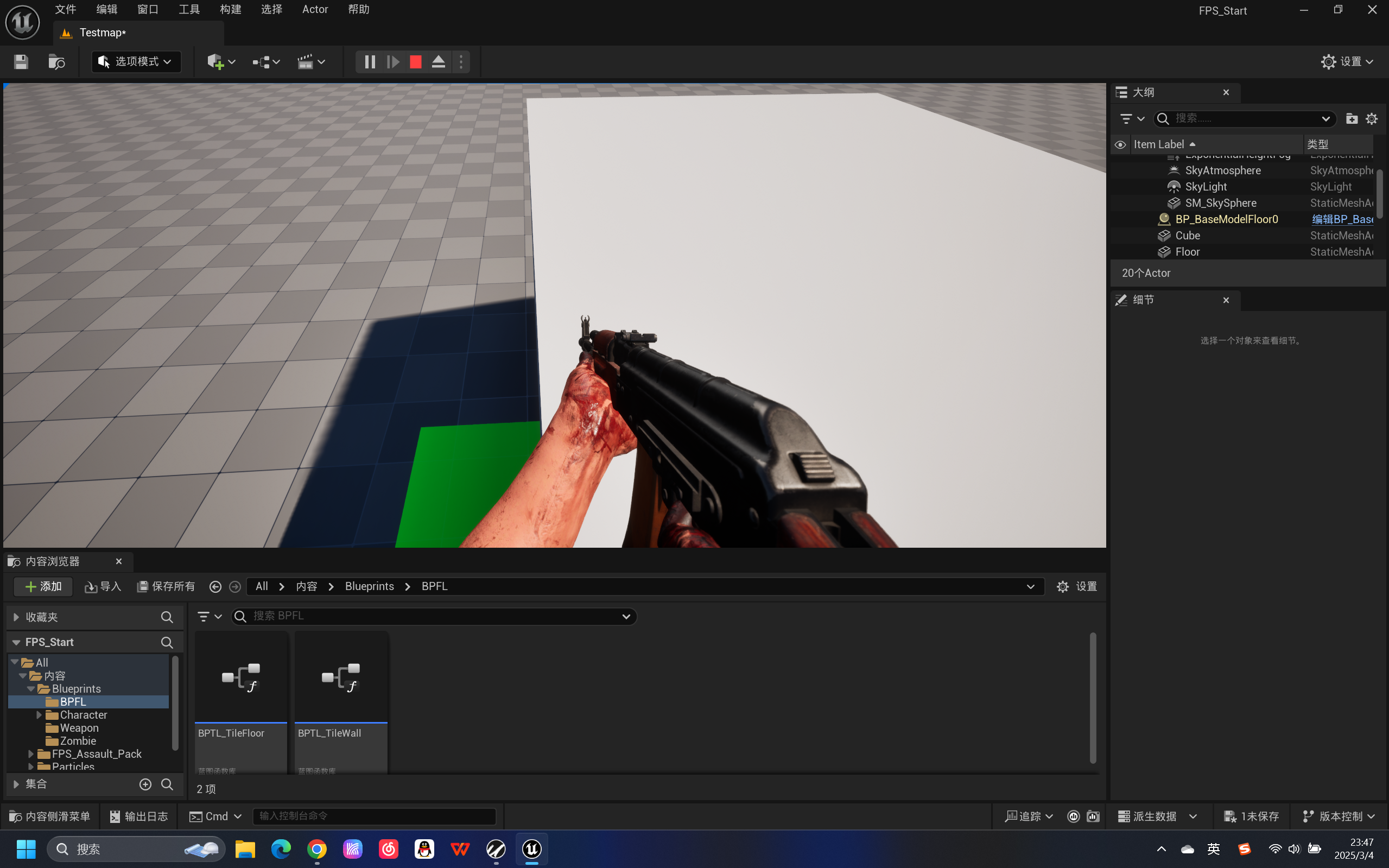The image size is (1389, 868).
Task: Open the 输出日志 output log
Action: [x=139, y=816]
